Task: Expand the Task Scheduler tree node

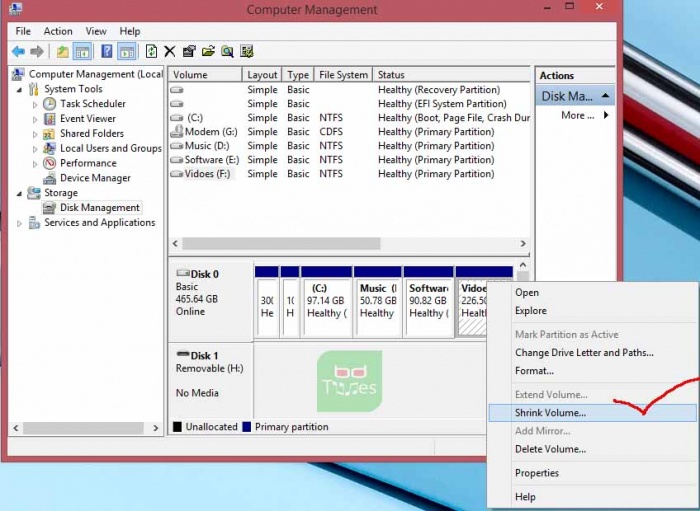Action: point(35,104)
